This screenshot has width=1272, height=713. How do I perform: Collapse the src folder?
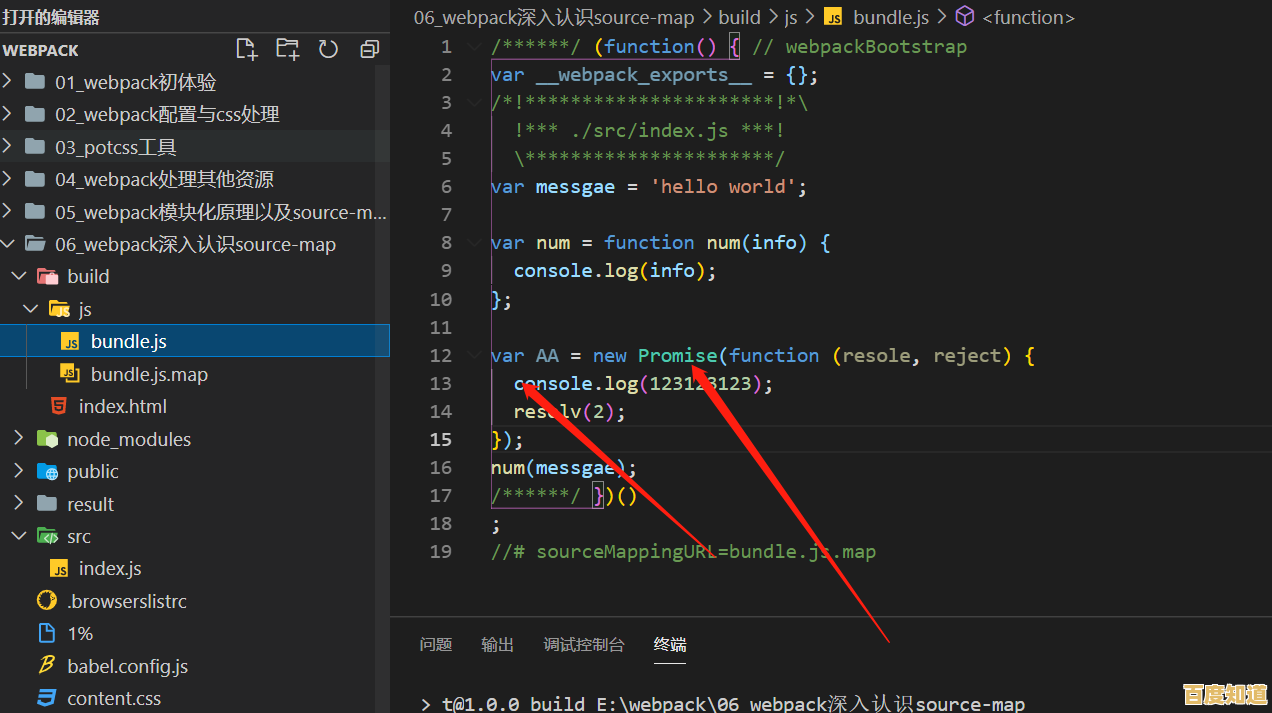(x=19, y=536)
